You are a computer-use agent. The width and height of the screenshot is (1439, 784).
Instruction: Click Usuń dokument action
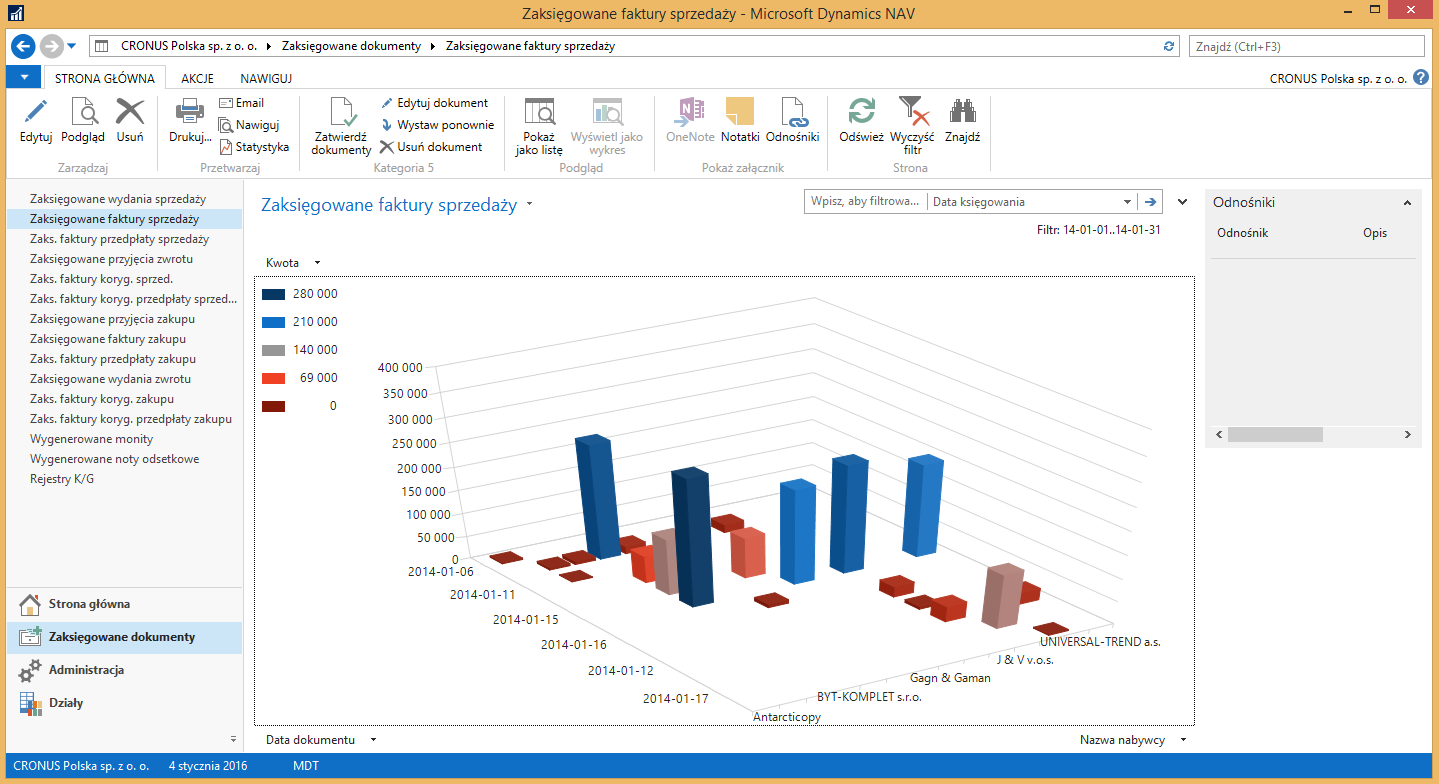(x=431, y=147)
